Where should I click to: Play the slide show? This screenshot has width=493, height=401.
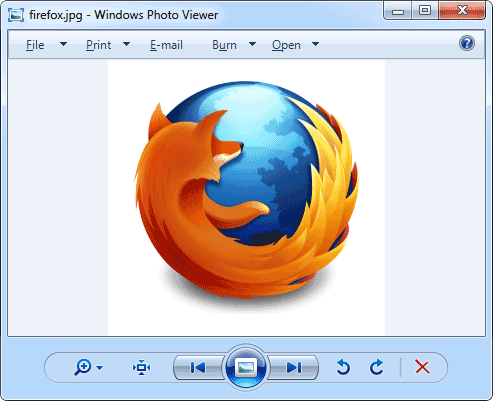[x=246, y=368]
